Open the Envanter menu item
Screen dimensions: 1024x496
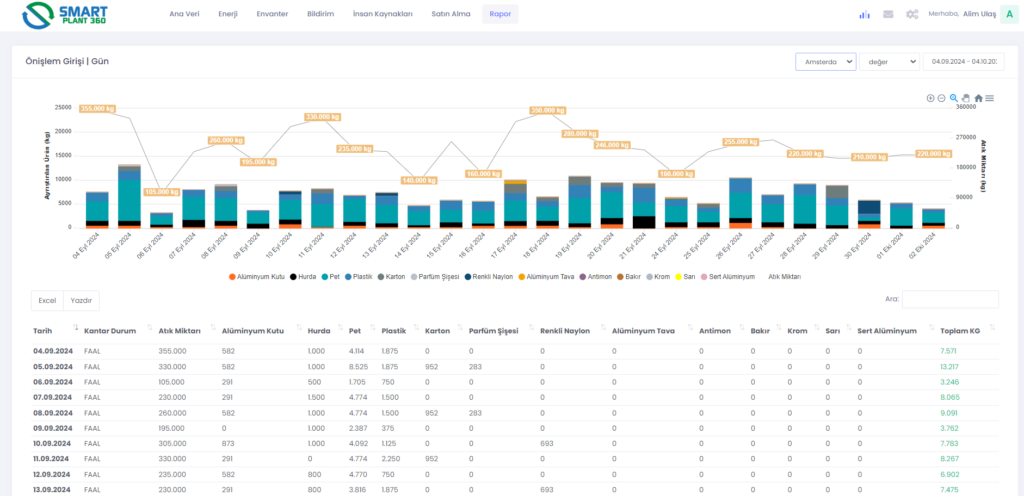point(272,14)
